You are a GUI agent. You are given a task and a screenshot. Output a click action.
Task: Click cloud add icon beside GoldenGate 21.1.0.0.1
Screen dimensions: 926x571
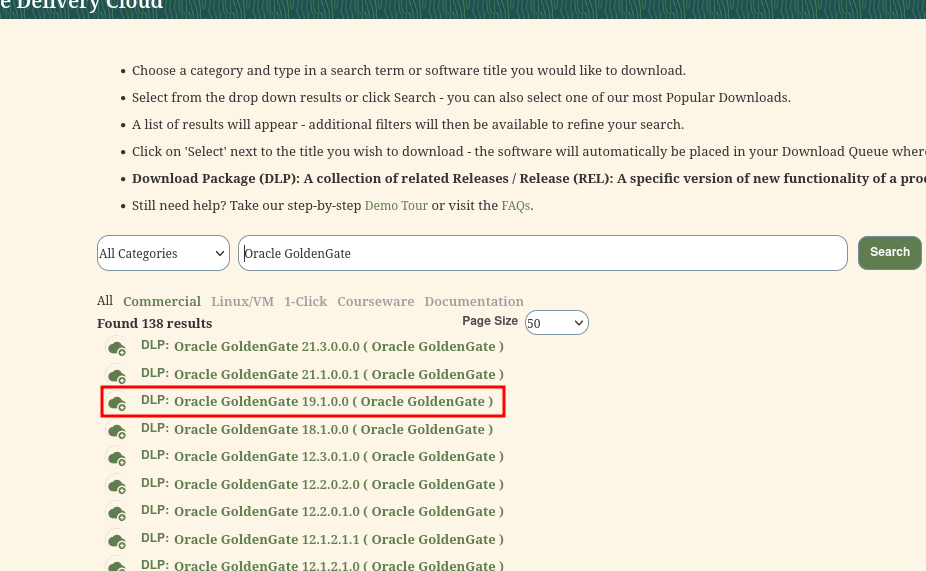point(117,375)
